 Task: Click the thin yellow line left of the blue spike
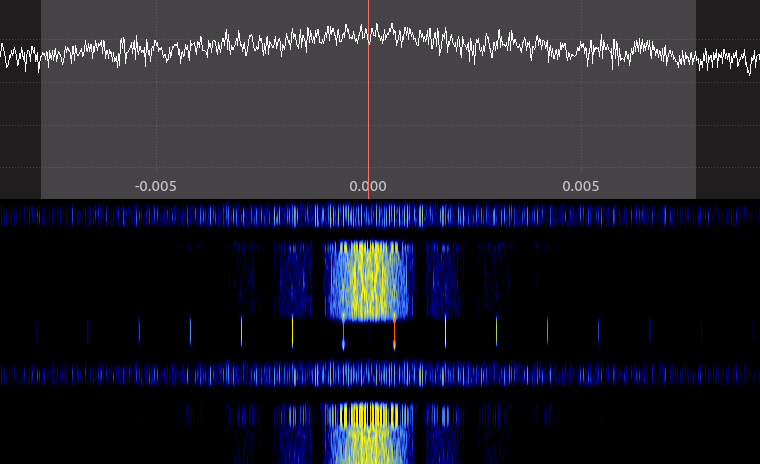click(292, 332)
